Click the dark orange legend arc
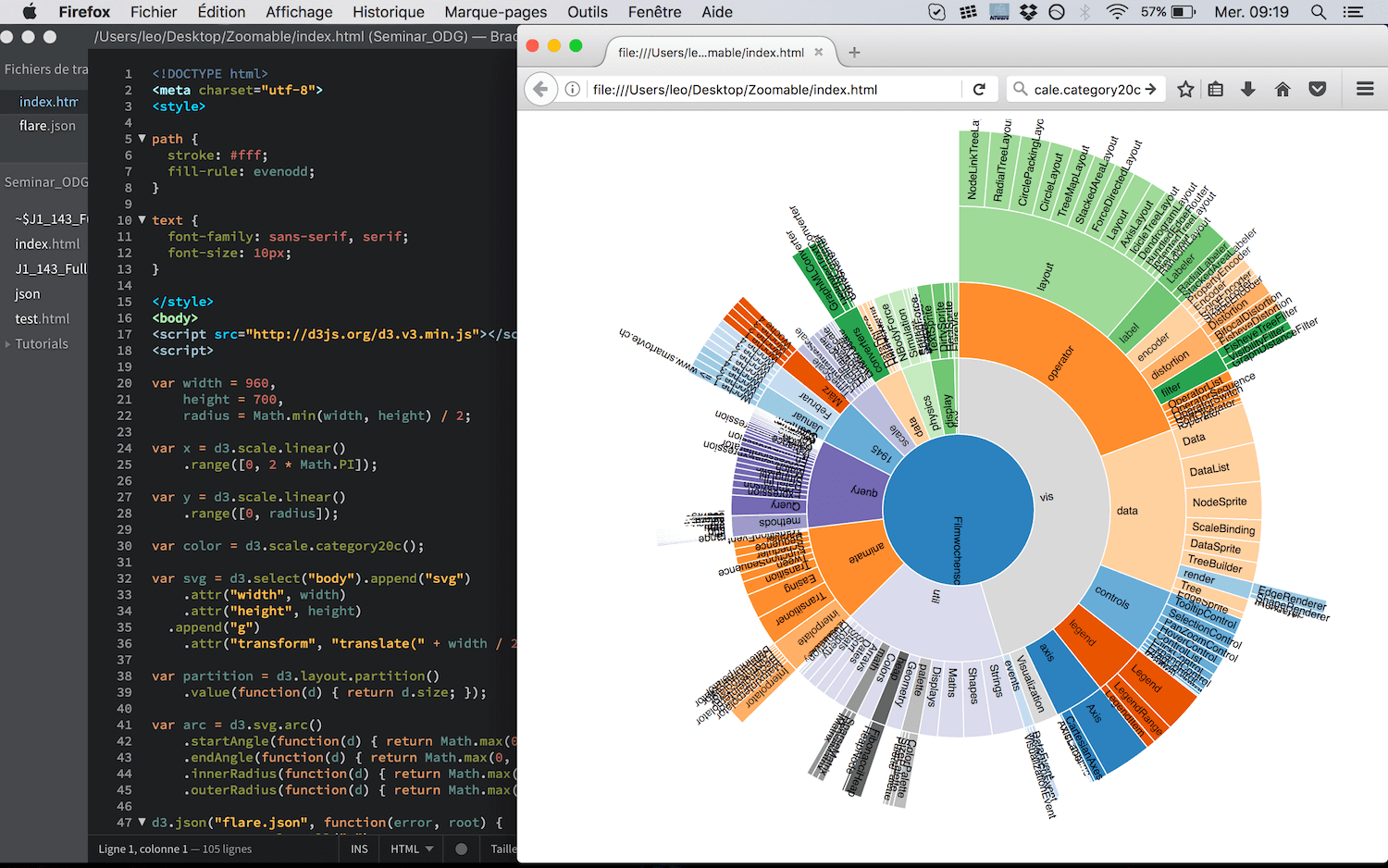Viewport: 1388px width, 868px height. [x=1084, y=634]
